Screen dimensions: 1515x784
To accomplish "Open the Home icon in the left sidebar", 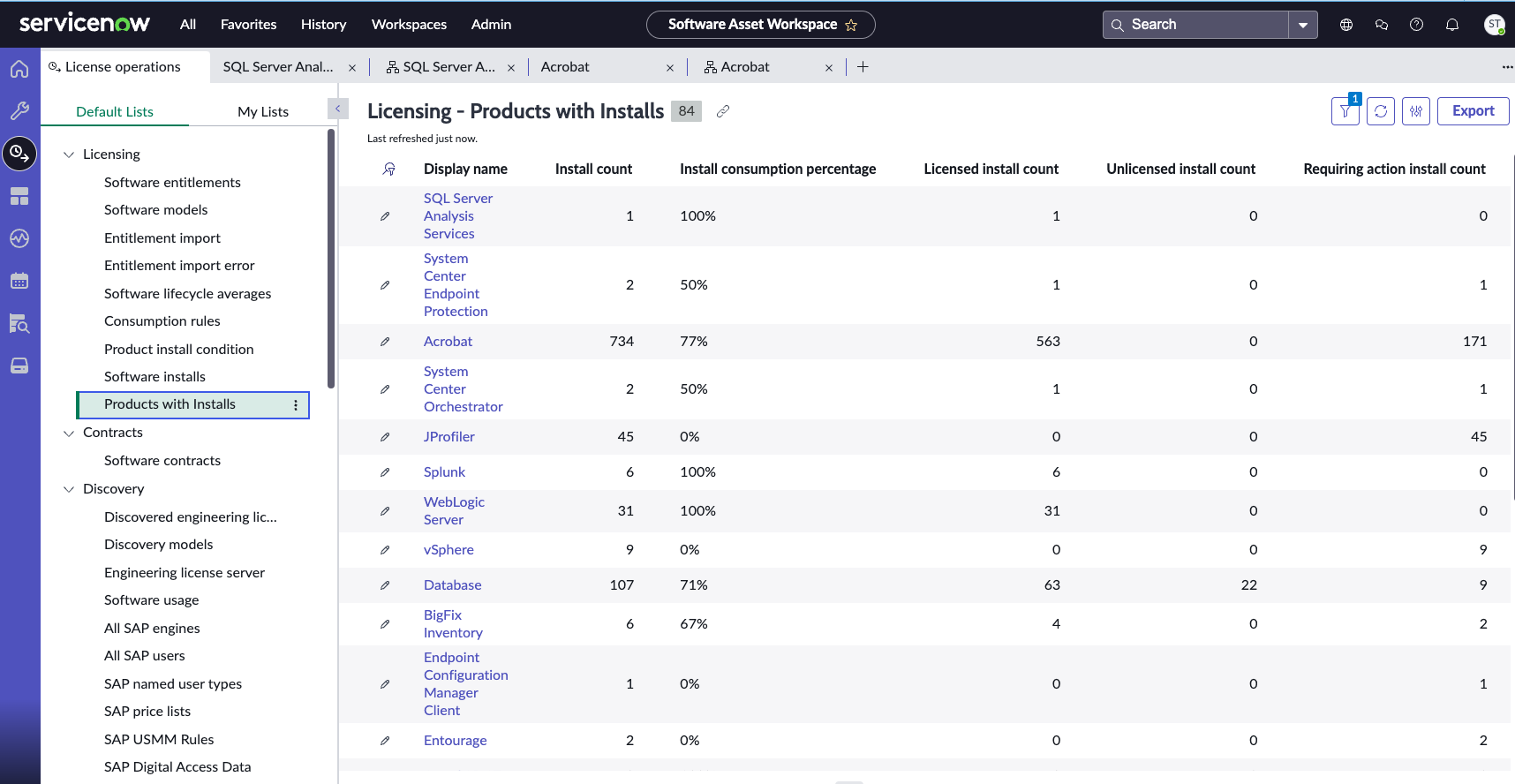I will pyautogui.click(x=19, y=69).
